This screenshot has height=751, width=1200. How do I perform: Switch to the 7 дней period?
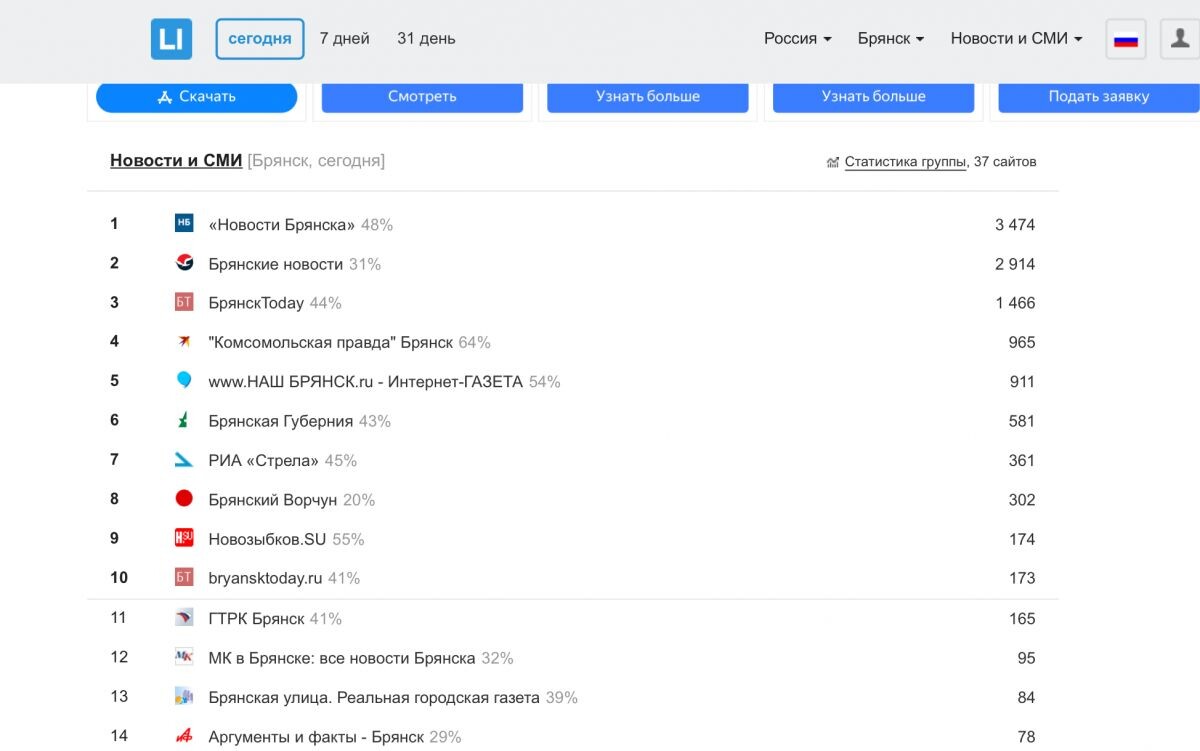pos(345,39)
